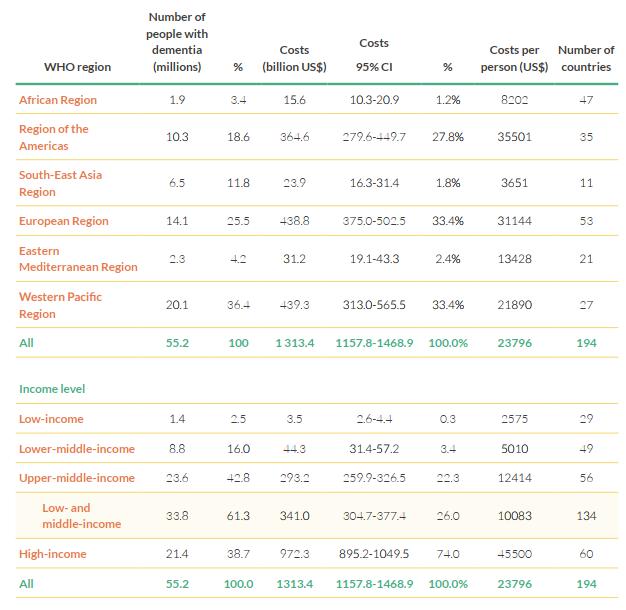Click the European Region row label
The height and width of the screenshot is (610, 626).
[64, 221]
